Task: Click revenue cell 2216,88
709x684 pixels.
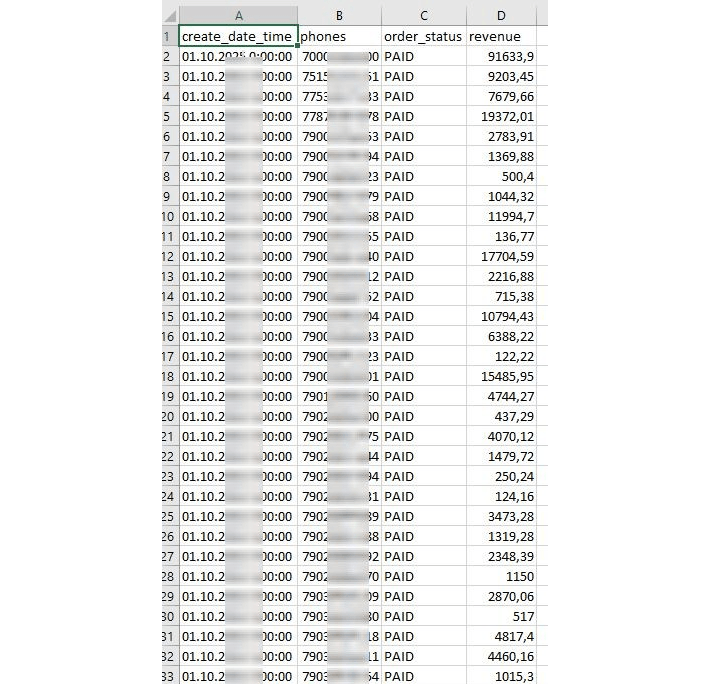Action: pos(501,276)
